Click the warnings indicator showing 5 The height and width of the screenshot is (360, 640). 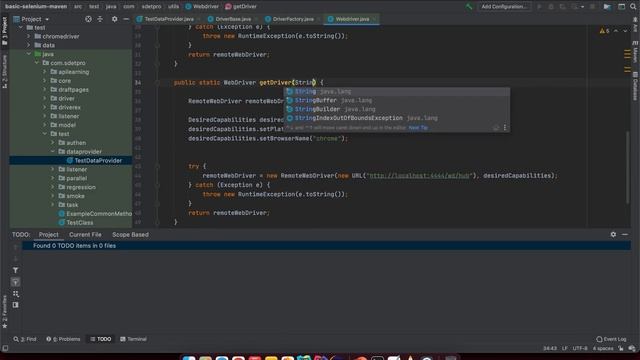point(604,31)
